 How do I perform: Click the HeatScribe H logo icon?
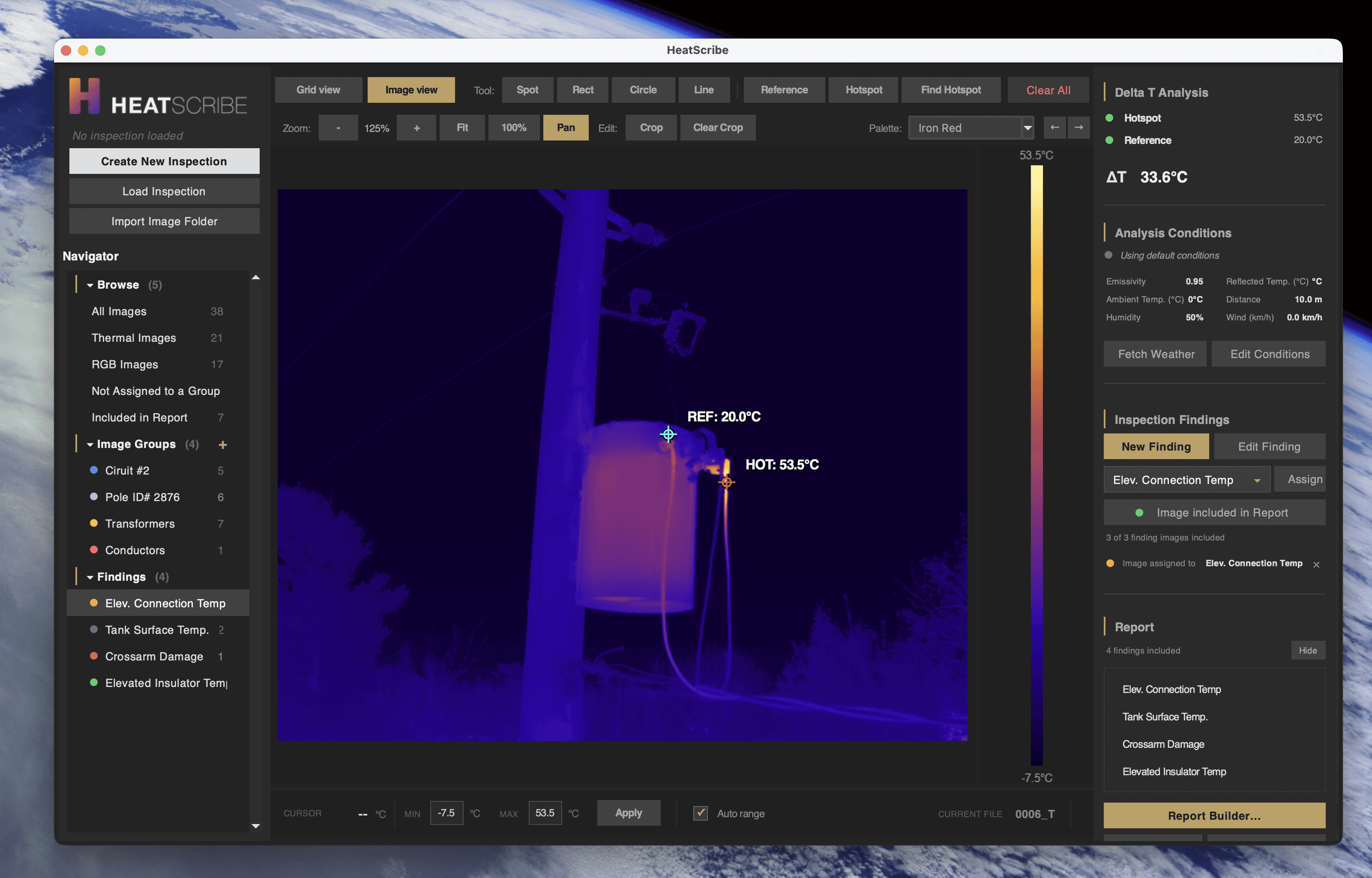[84, 96]
